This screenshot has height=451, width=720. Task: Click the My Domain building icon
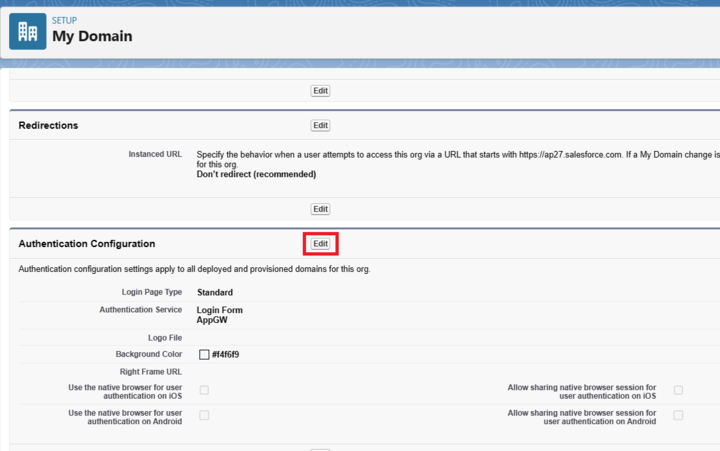pyautogui.click(x=27, y=31)
